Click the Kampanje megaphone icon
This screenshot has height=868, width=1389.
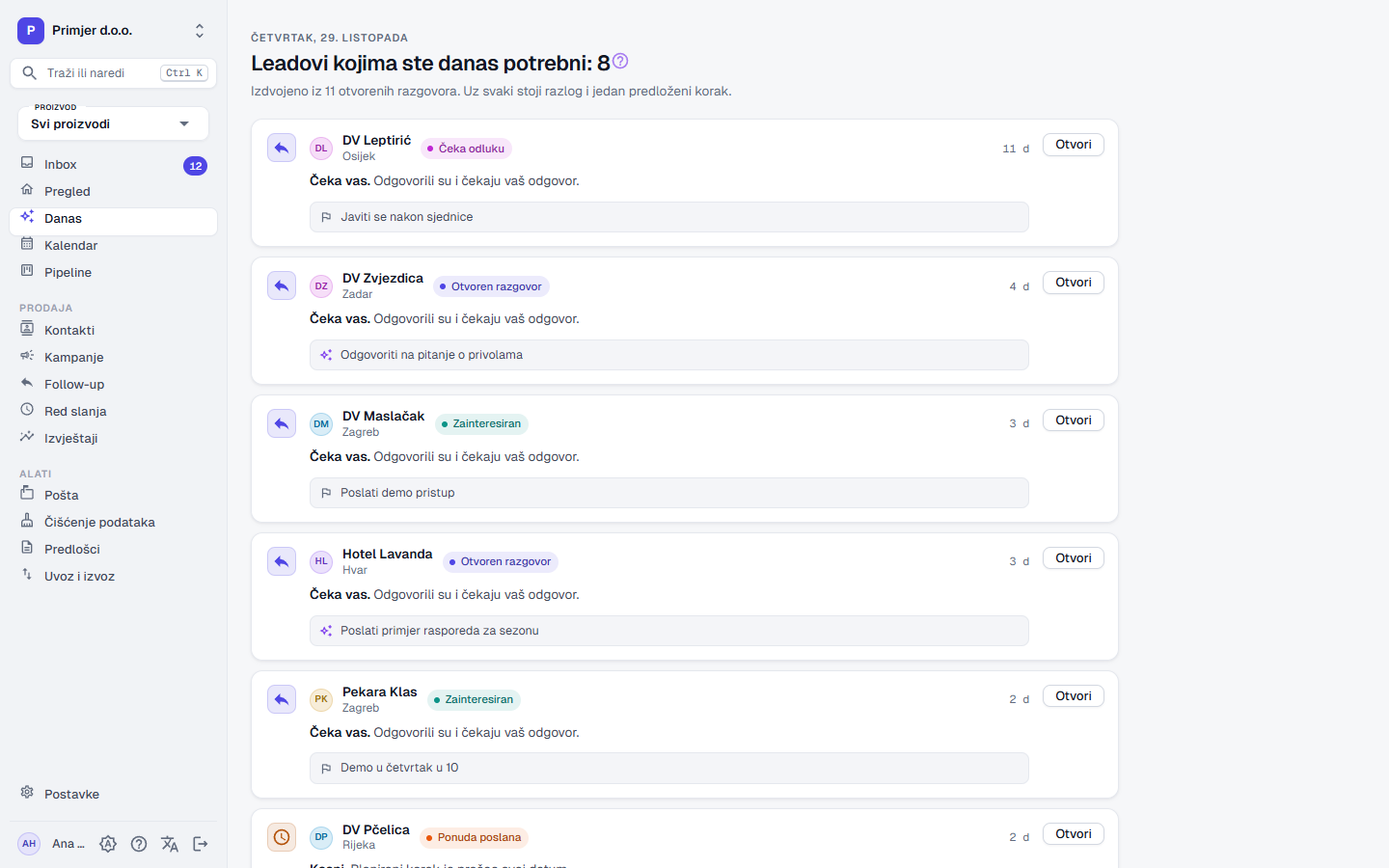click(27, 356)
